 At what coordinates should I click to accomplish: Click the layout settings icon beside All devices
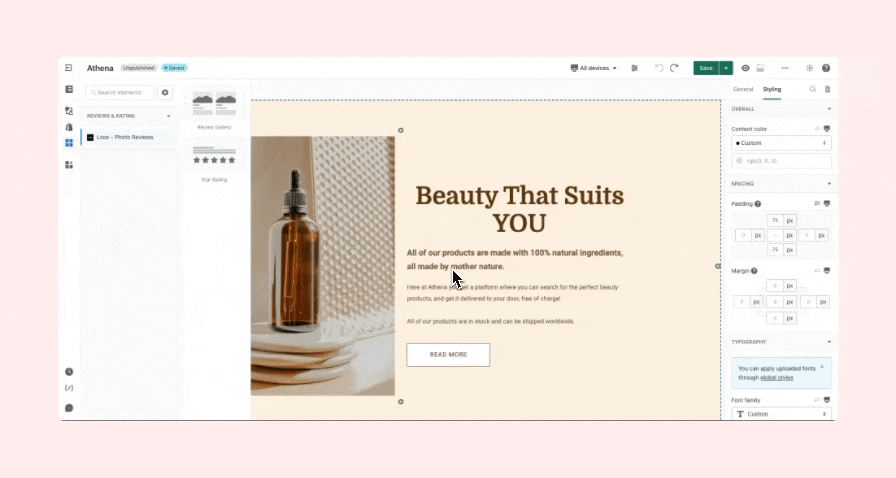[x=634, y=68]
